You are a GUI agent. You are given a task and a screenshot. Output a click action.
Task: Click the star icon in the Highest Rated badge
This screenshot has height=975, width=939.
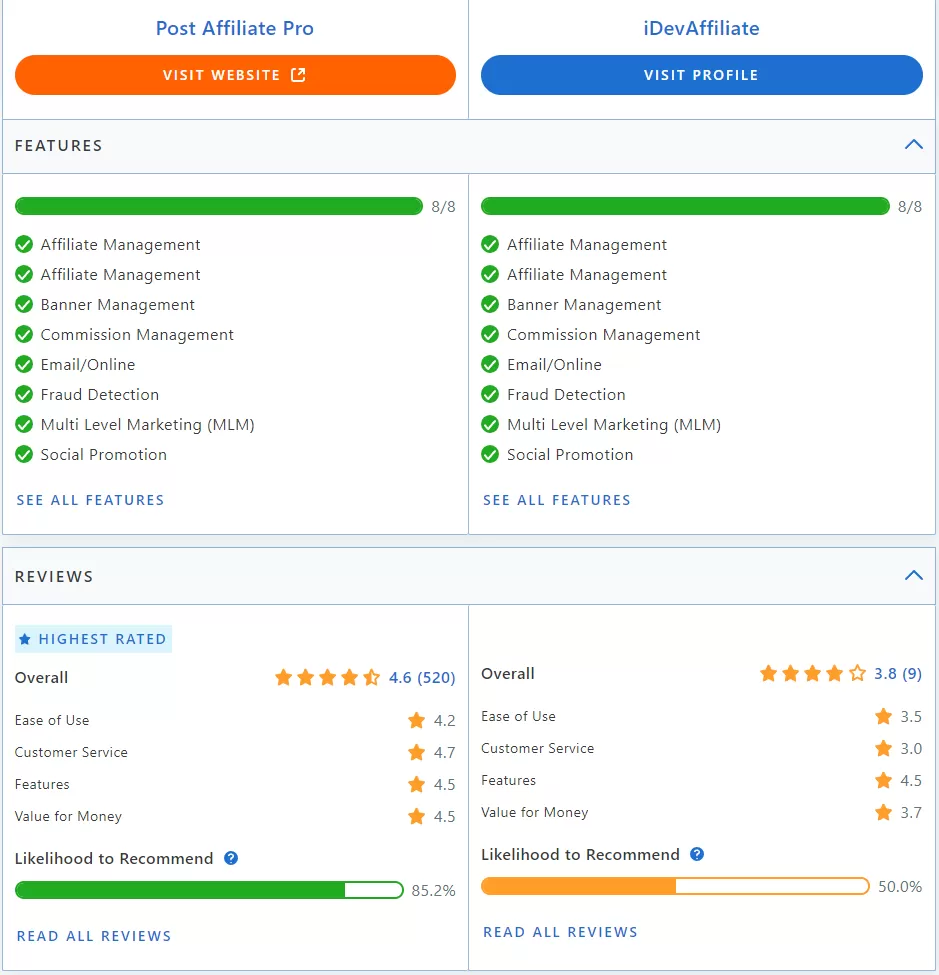click(24, 638)
